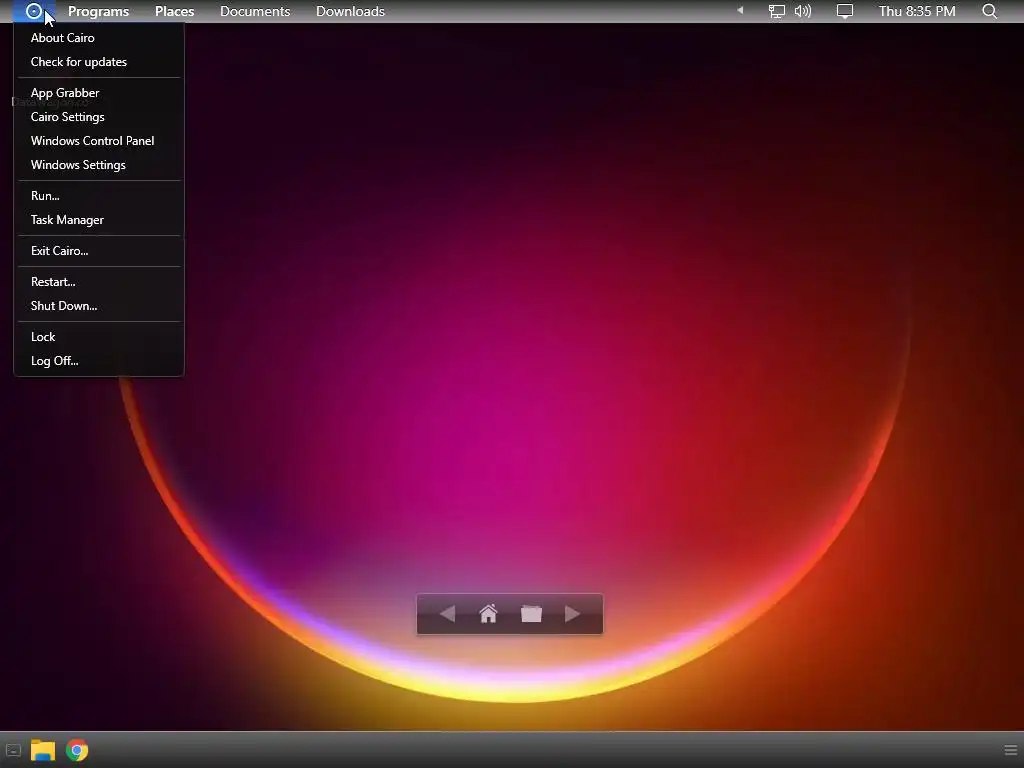Toggle the desktop overlay taskbar button
Screen dimensions: 1024x768
coord(13,751)
